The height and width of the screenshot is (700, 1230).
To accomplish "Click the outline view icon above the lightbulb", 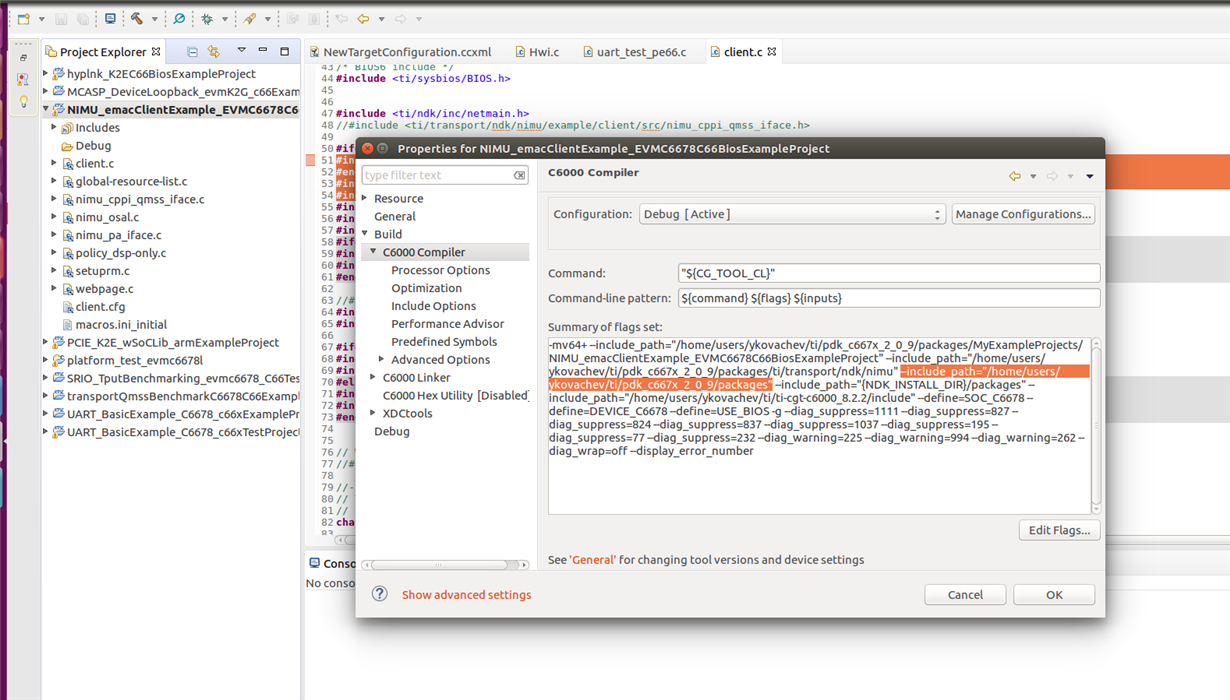I will coord(23,78).
